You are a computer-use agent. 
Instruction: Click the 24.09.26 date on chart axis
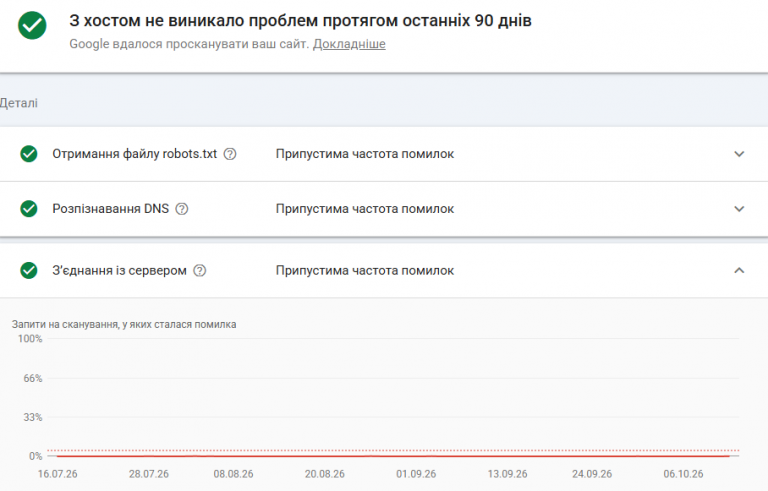coord(592,474)
